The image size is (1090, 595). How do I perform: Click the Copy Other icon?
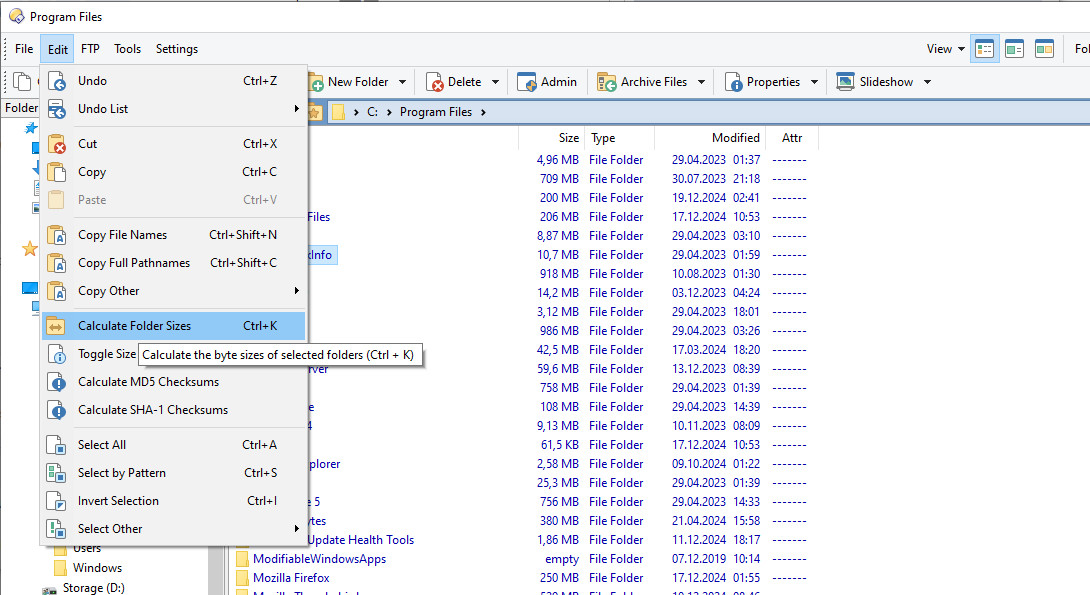(x=57, y=291)
